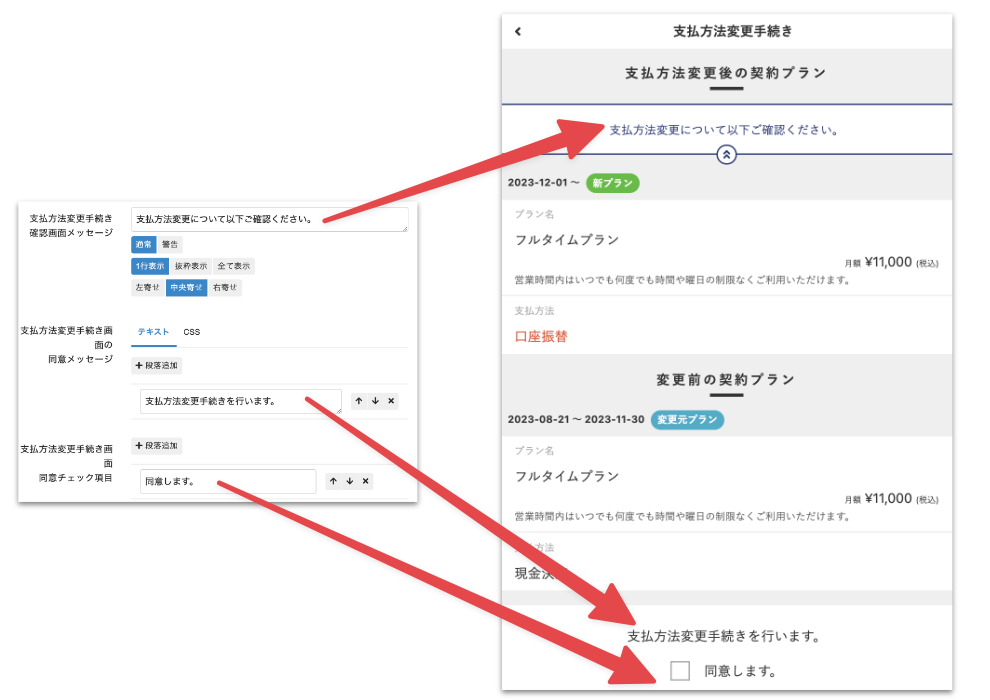Viewport: 990px width, 700px height.
Task: Set display mode to 全て表示
Action: pos(234,266)
